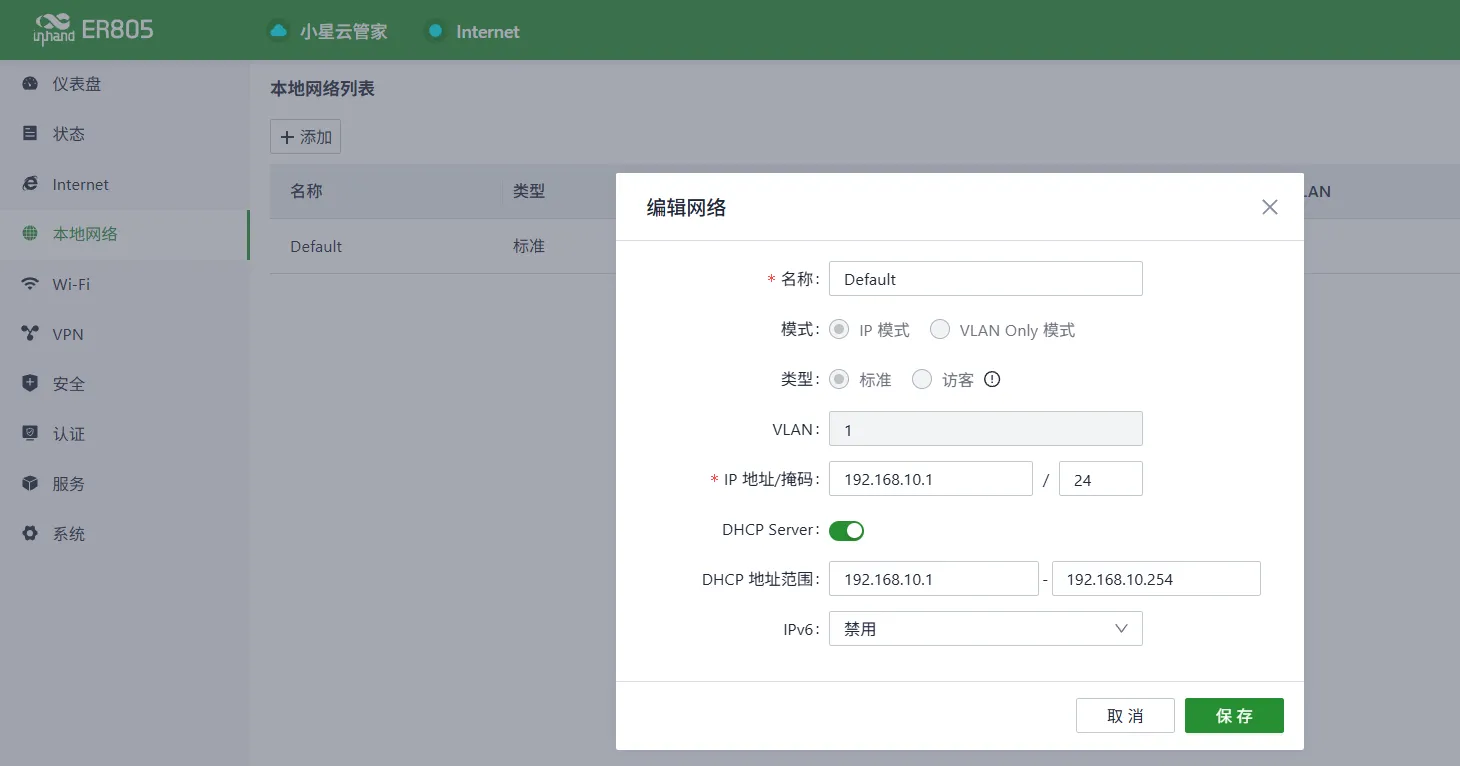
Task: Click the mask field showing 24
Action: pyautogui.click(x=1101, y=479)
